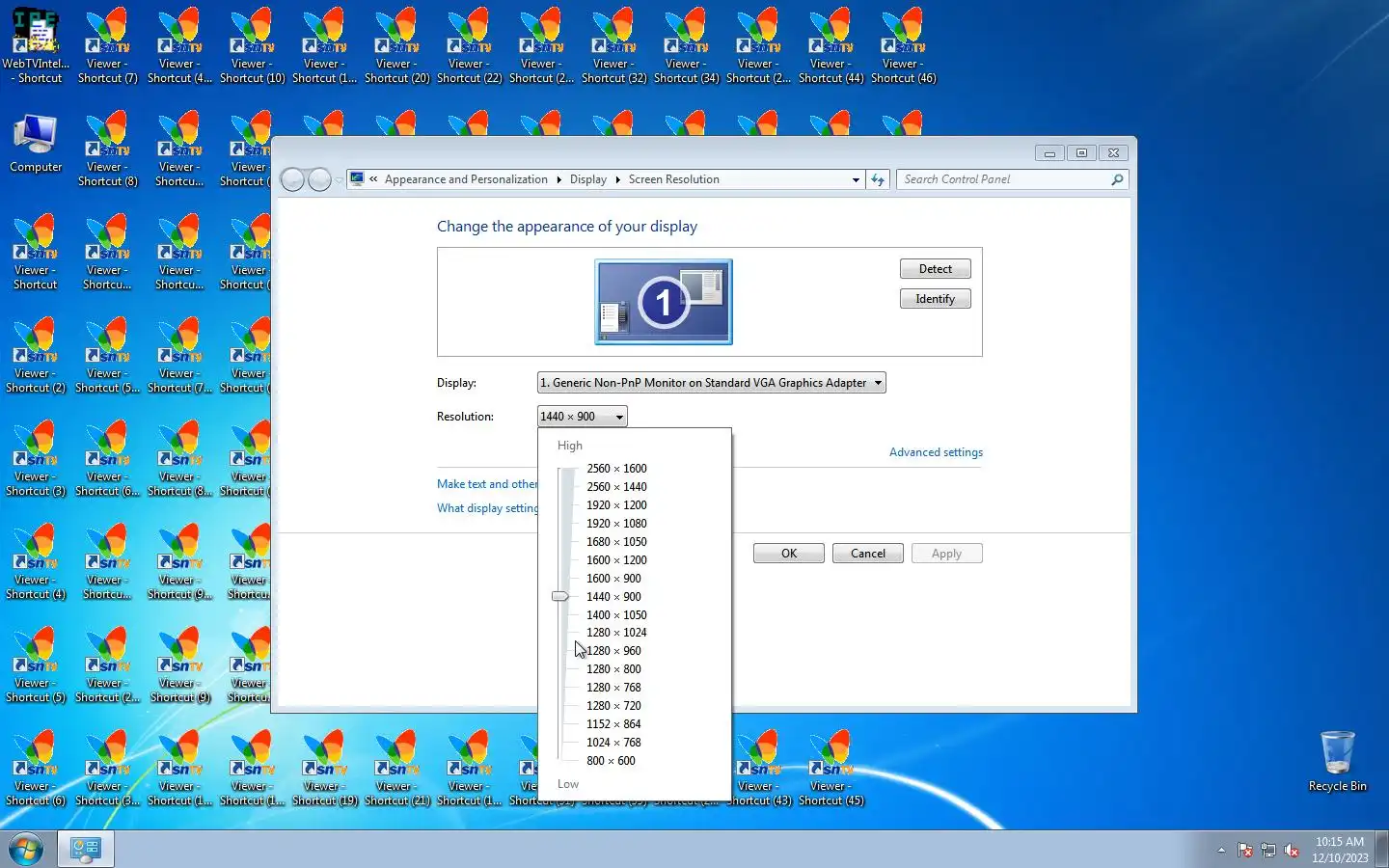Open Action Center flag tray icon
The image size is (1389, 868).
click(x=1245, y=851)
